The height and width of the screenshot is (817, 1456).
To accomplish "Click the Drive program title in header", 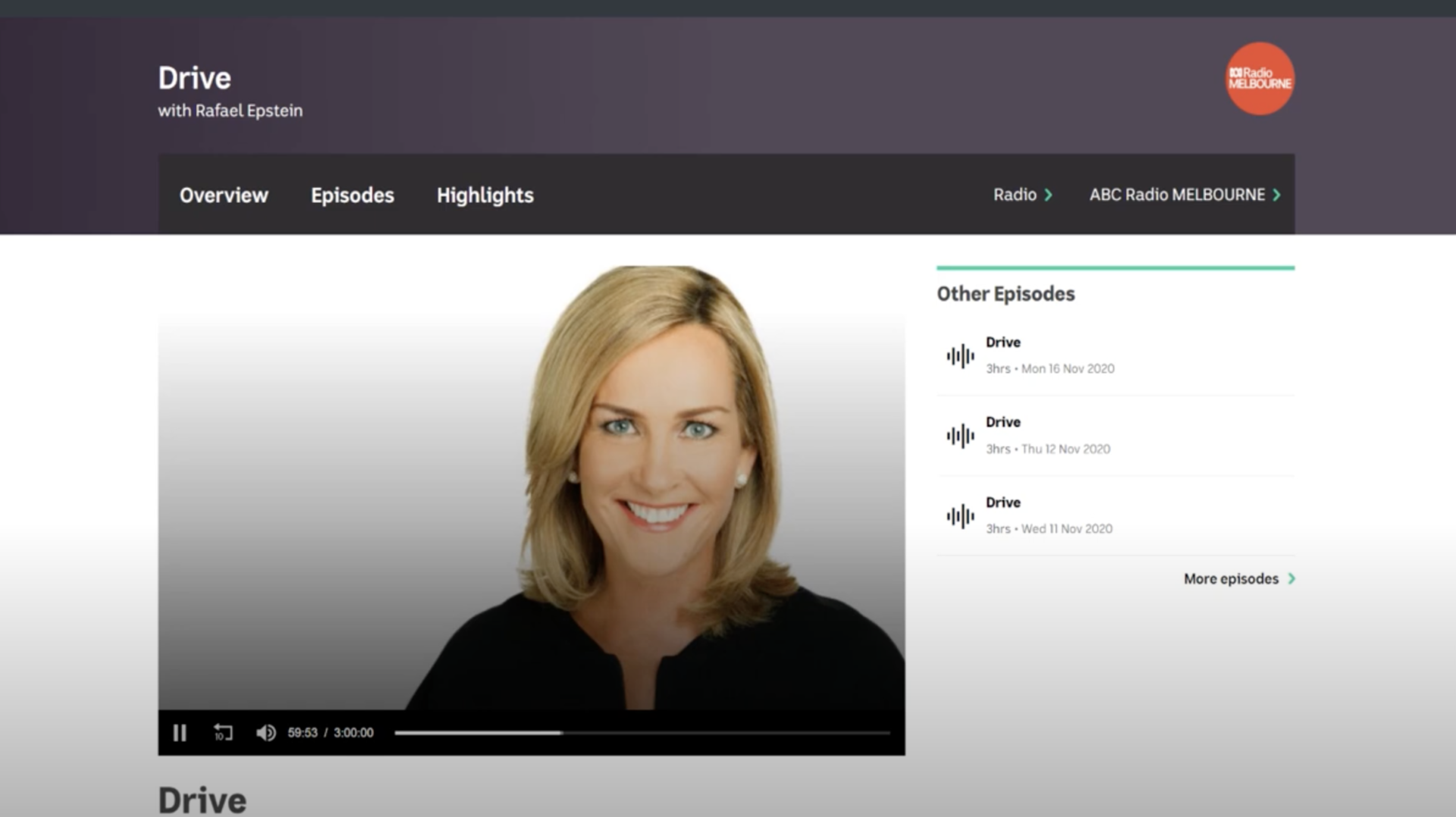I will click(x=194, y=78).
